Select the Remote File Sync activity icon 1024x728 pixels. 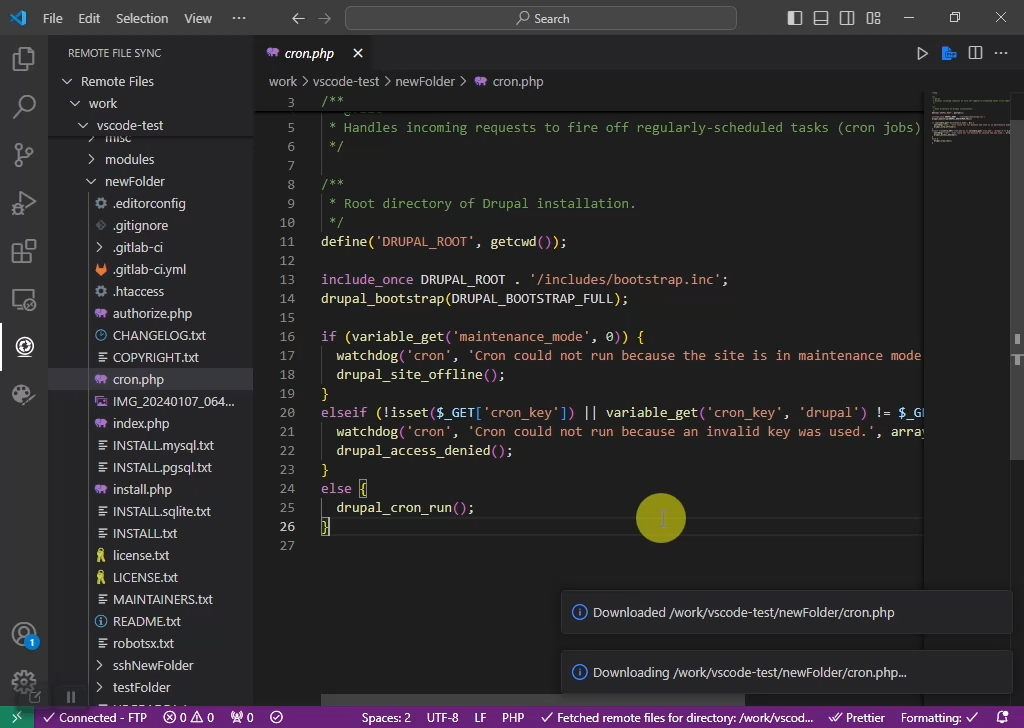coord(24,347)
